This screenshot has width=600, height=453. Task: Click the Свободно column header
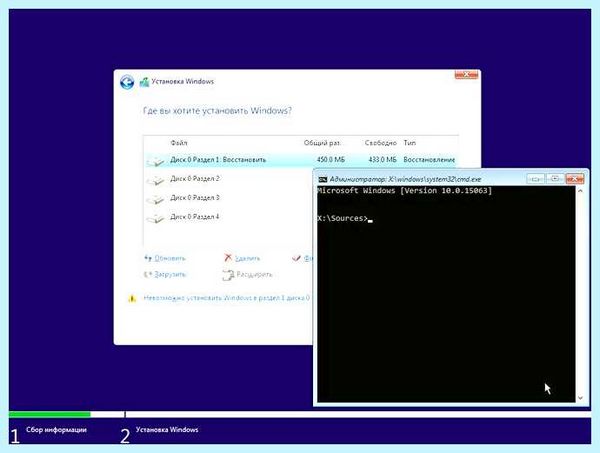tap(381, 143)
